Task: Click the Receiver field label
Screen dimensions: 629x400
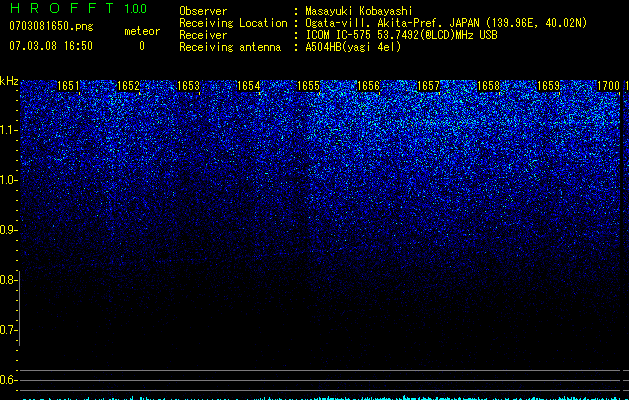Action: (x=203, y=35)
